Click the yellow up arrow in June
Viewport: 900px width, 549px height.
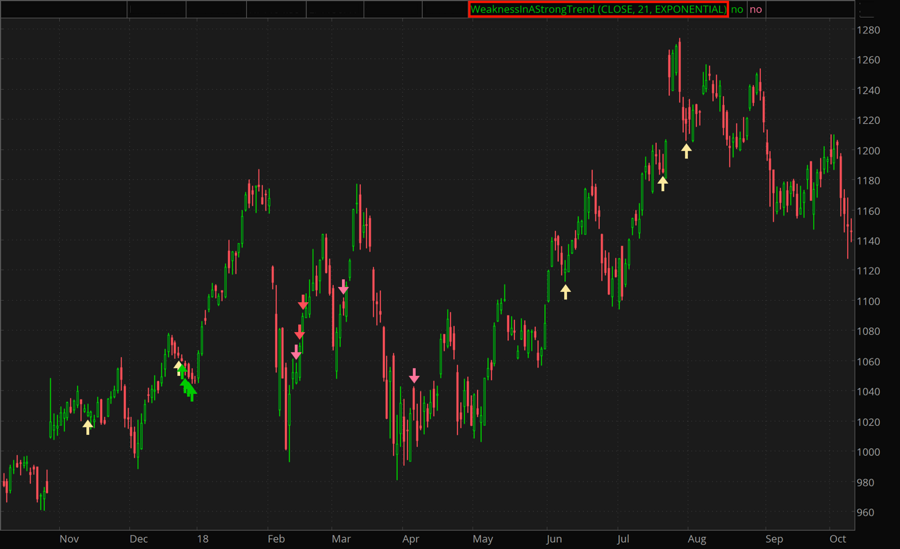point(566,291)
